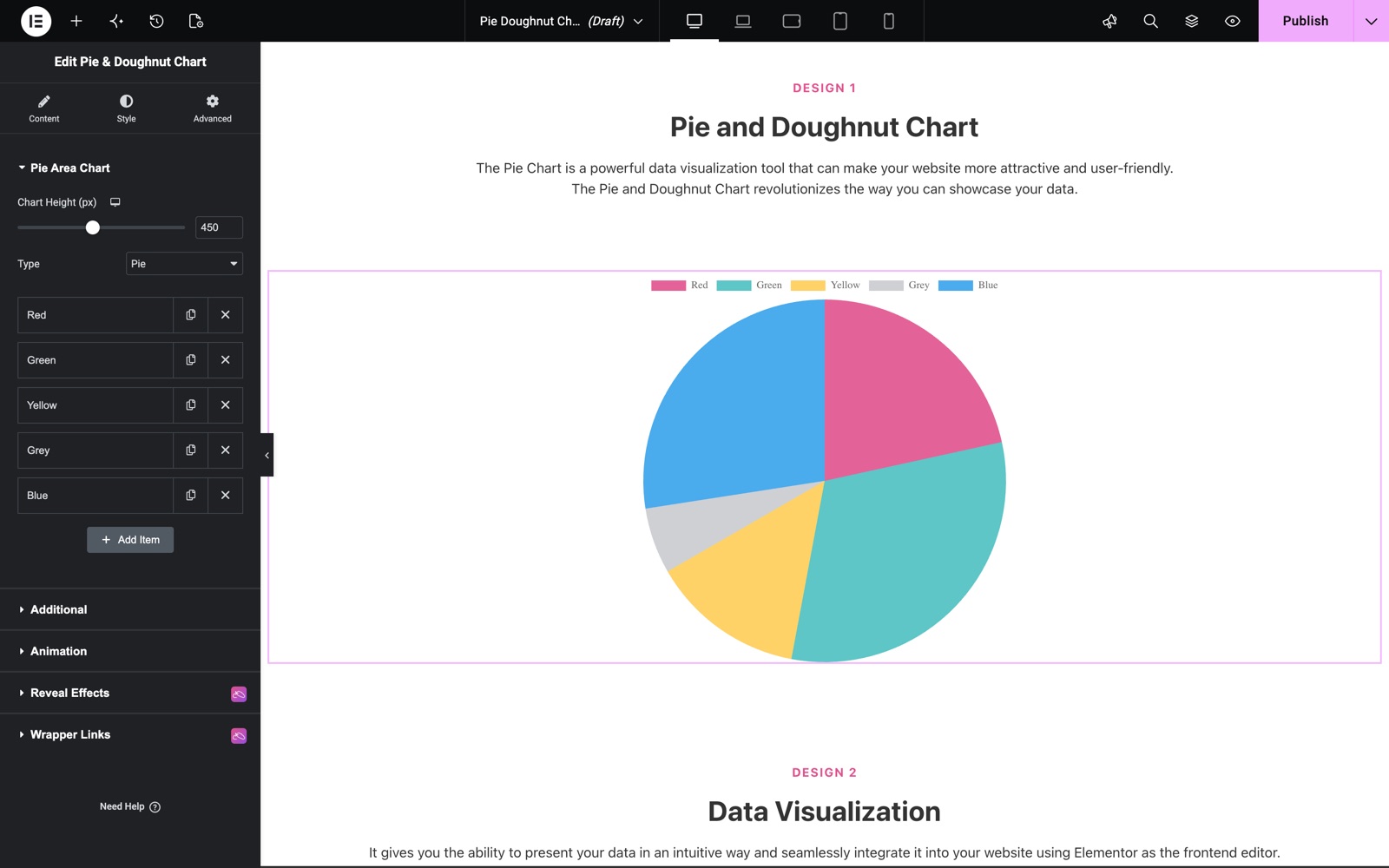Expand the Reveal Effects section
This screenshot has width=1389, height=868.
(130, 693)
